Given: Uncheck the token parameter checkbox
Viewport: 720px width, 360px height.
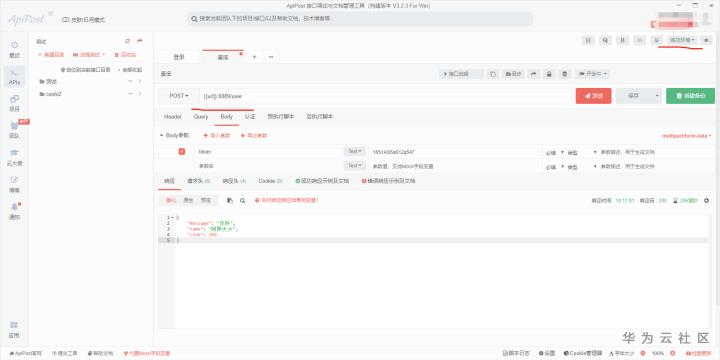Looking at the screenshot, I should tap(182, 152).
